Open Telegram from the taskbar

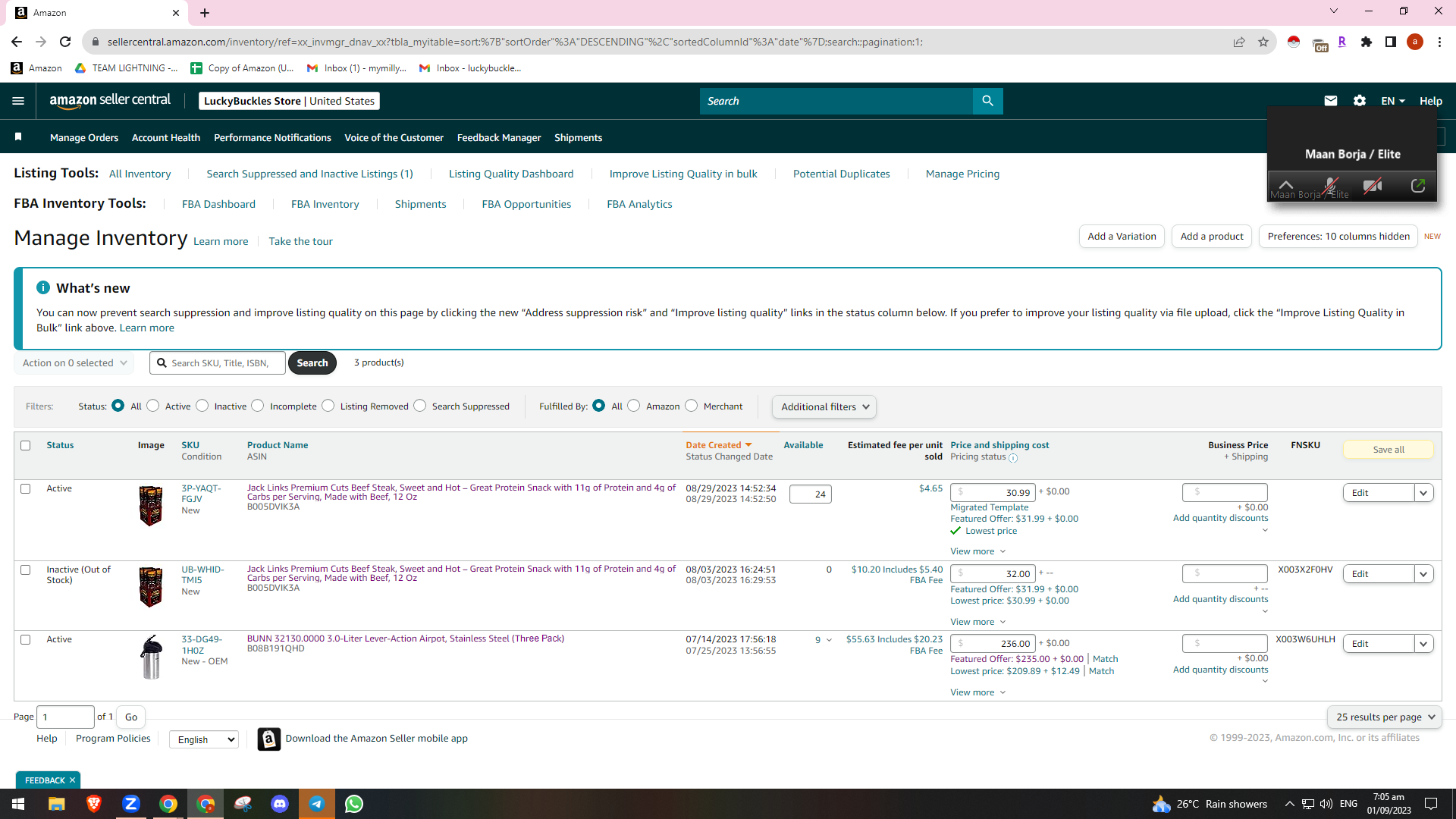click(x=317, y=804)
